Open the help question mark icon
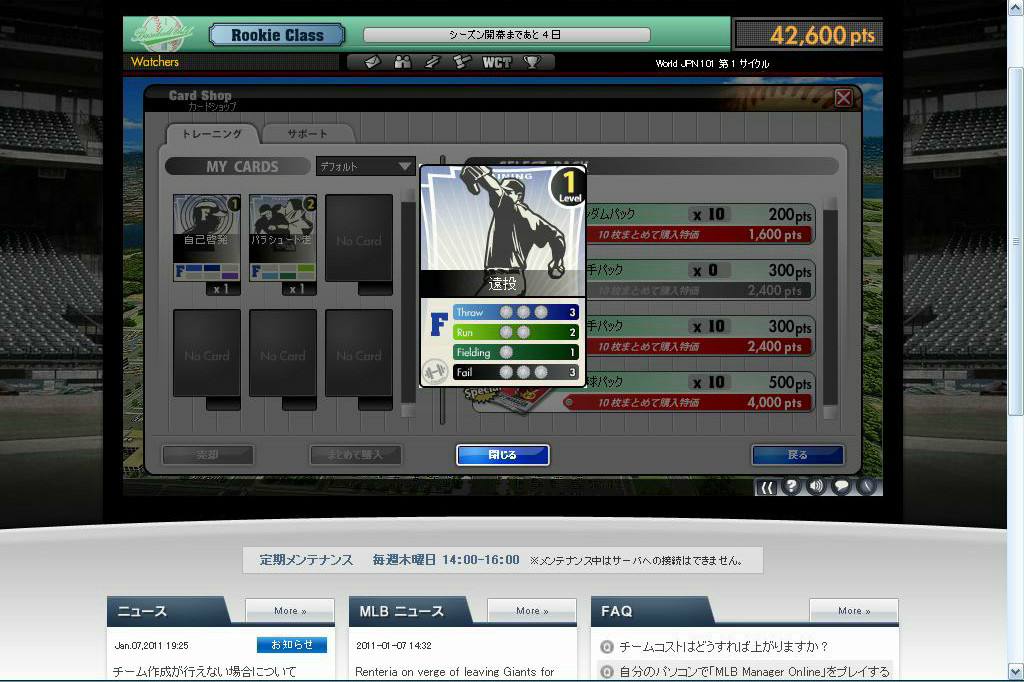Image resolution: width=1024 pixels, height=682 pixels. (x=792, y=486)
